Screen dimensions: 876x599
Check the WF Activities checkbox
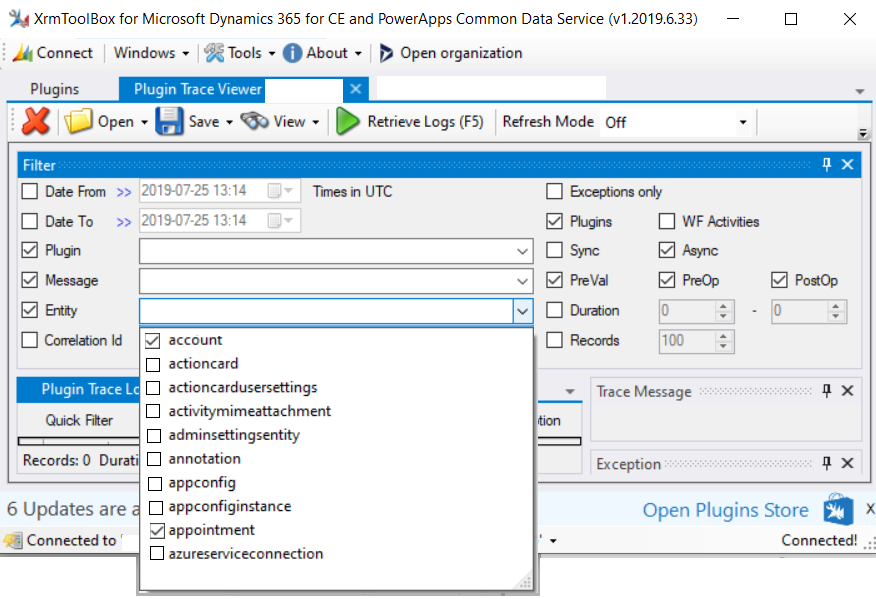click(666, 221)
